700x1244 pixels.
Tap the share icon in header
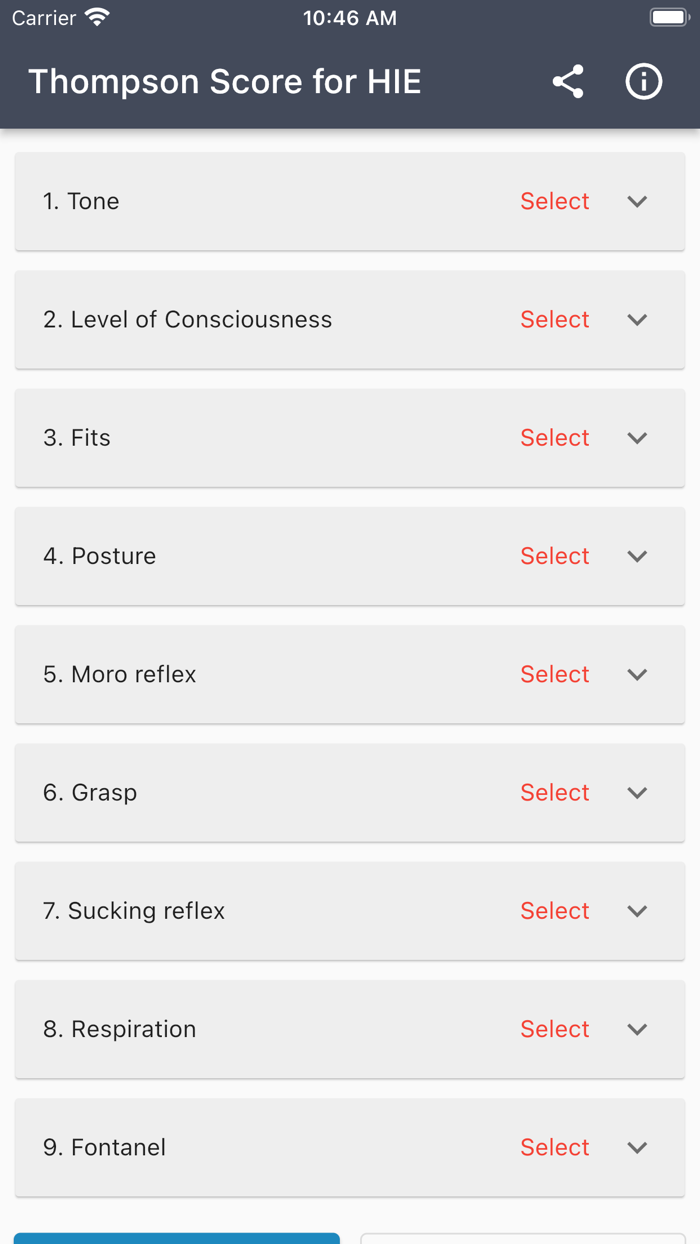pos(568,82)
